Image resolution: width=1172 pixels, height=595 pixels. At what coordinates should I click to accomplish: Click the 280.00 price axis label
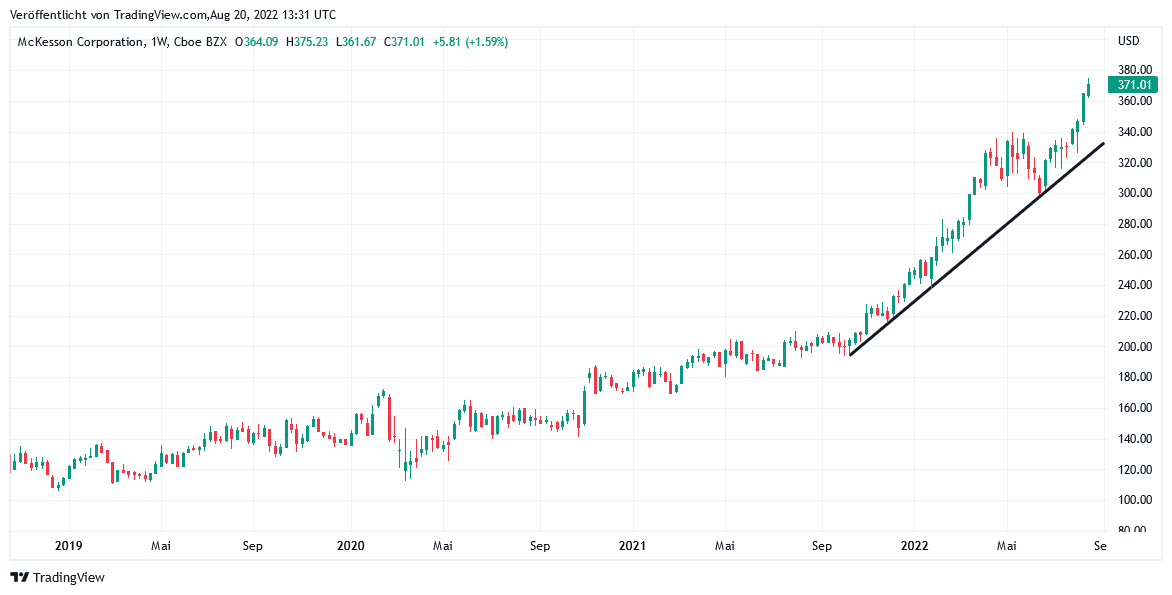click(x=1134, y=224)
